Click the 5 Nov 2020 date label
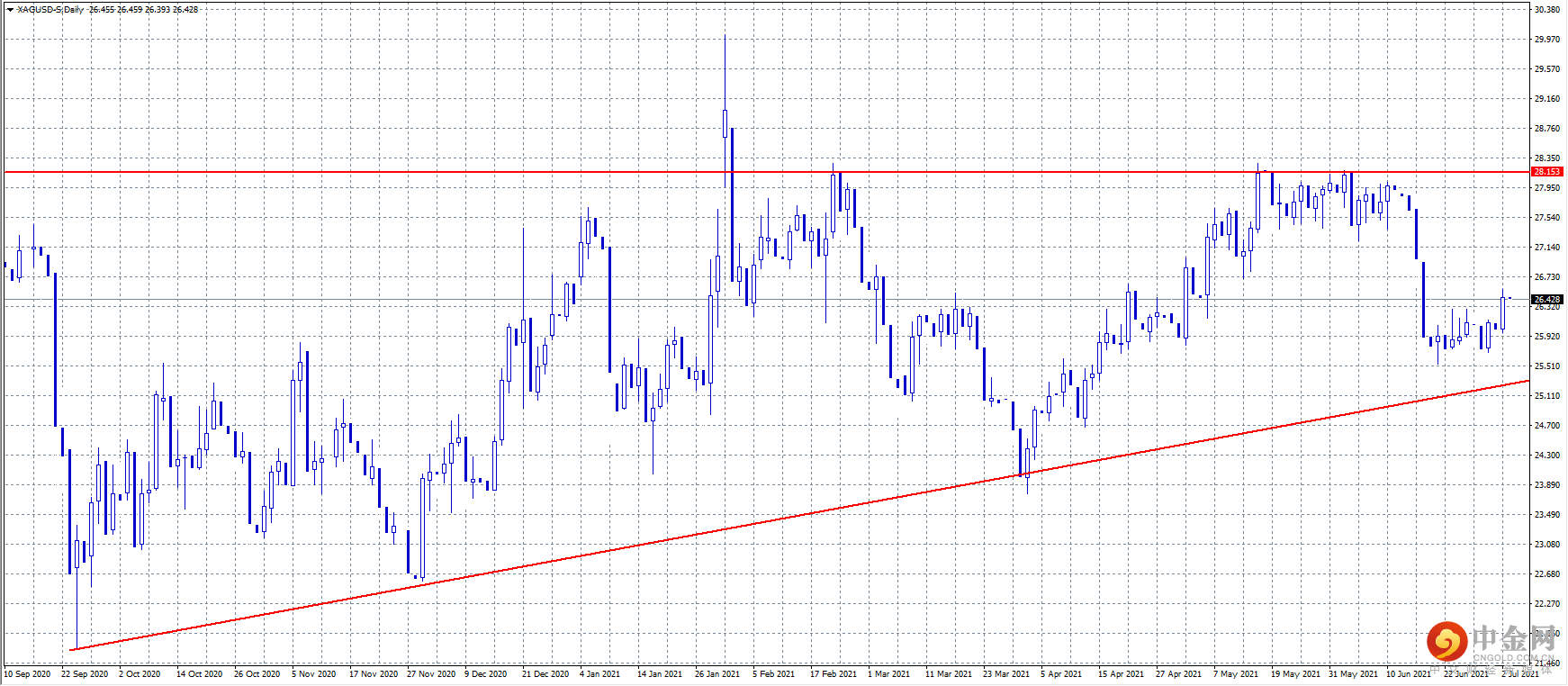Viewport: 1568px width, 686px height. (x=314, y=674)
